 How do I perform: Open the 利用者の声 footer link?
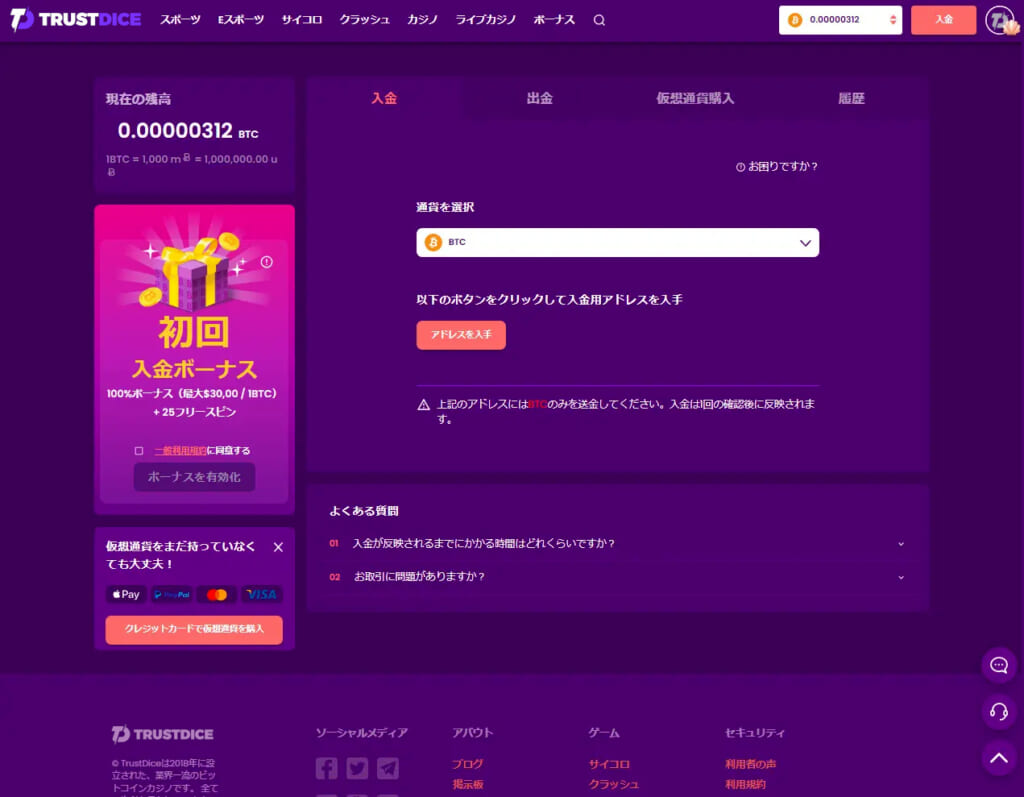(x=750, y=764)
